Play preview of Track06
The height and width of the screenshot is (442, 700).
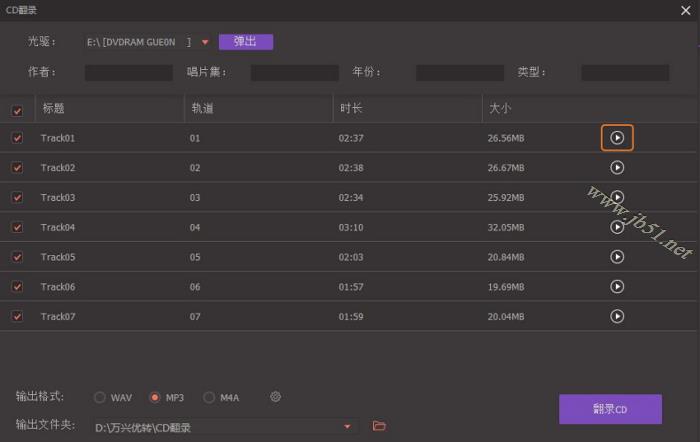617,286
